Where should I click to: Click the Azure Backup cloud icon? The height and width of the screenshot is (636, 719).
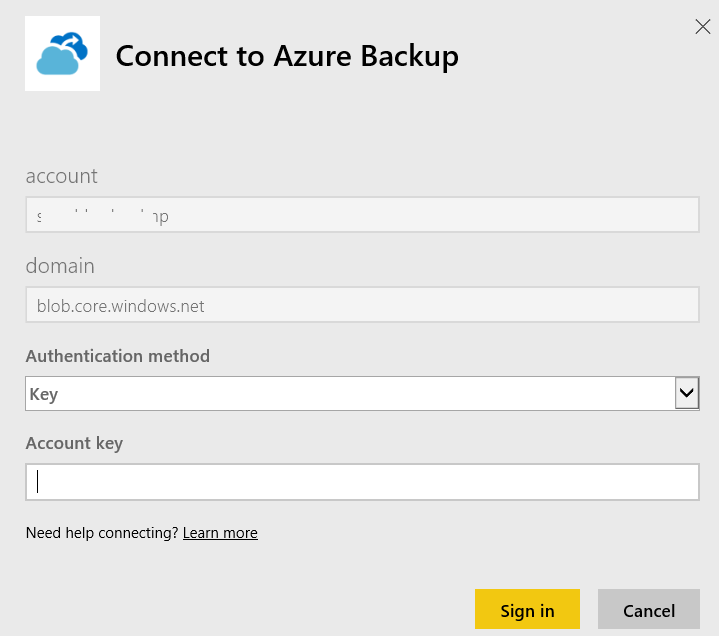coord(62,54)
